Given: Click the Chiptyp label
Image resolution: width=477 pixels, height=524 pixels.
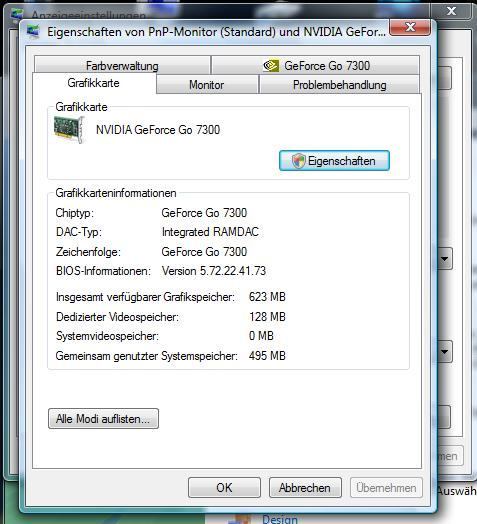Looking at the screenshot, I should click(75, 213).
